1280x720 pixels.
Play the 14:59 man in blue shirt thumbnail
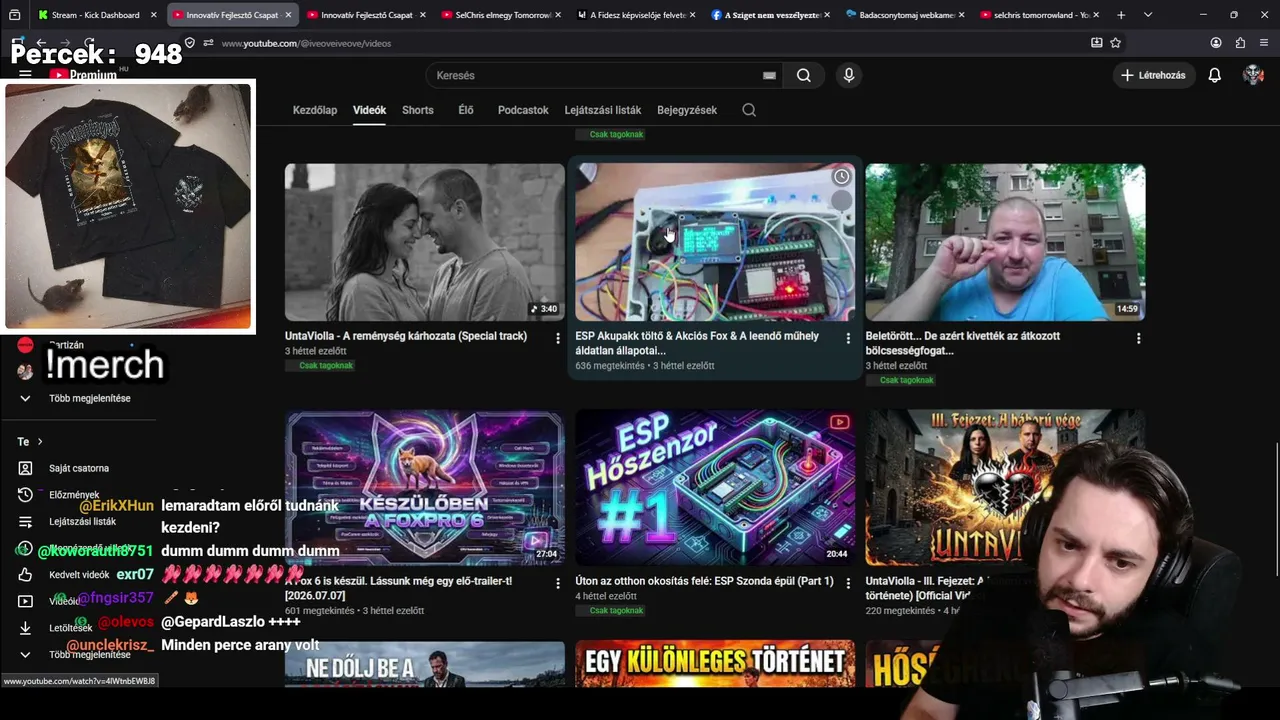coord(1005,242)
